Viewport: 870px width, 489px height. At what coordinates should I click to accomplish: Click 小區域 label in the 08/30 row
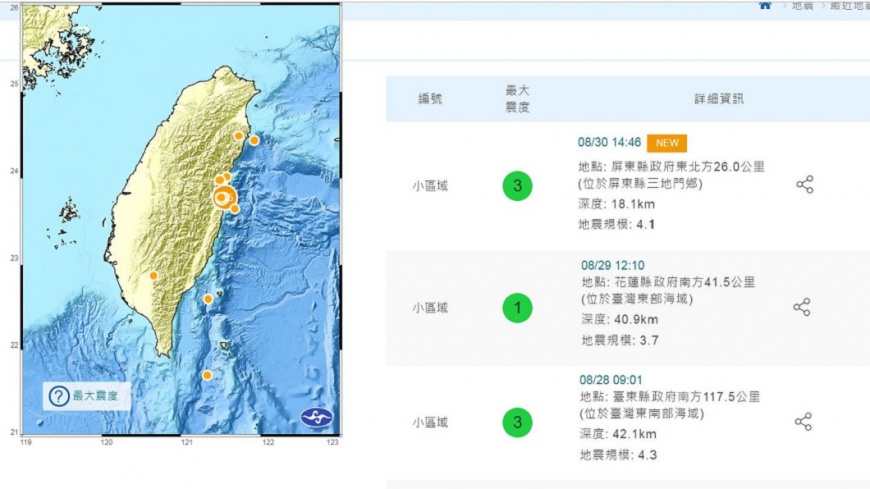[x=430, y=186]
